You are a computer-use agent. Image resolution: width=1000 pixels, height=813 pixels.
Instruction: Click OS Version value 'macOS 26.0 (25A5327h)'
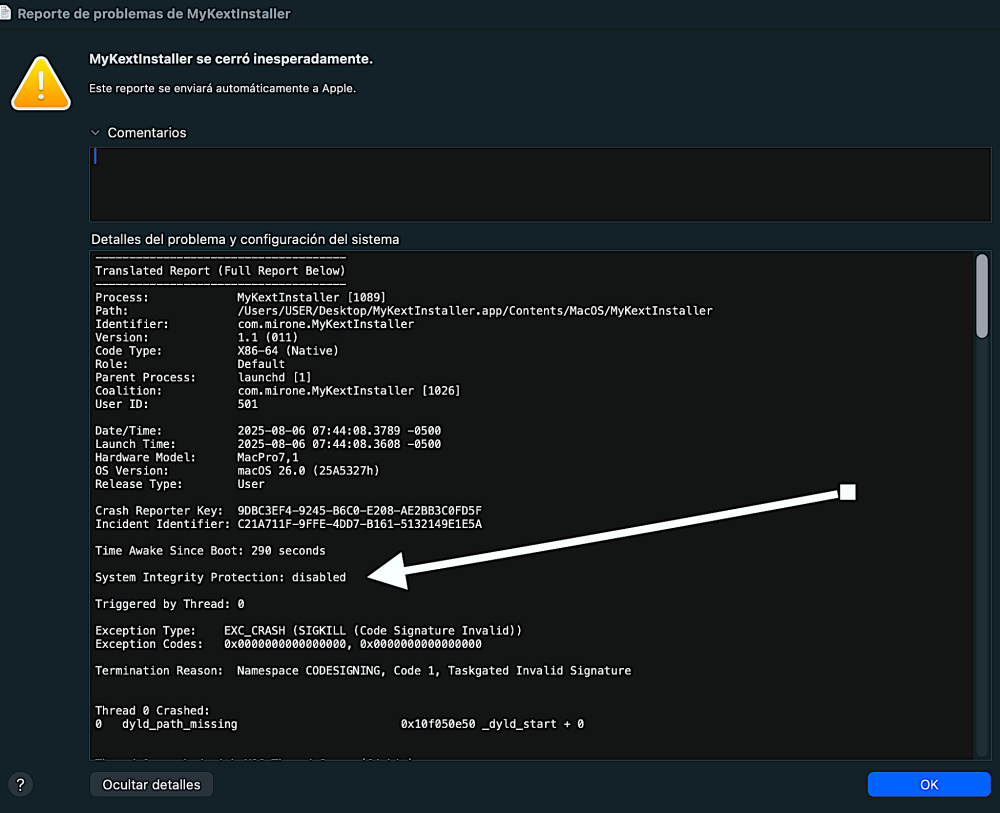308,471
